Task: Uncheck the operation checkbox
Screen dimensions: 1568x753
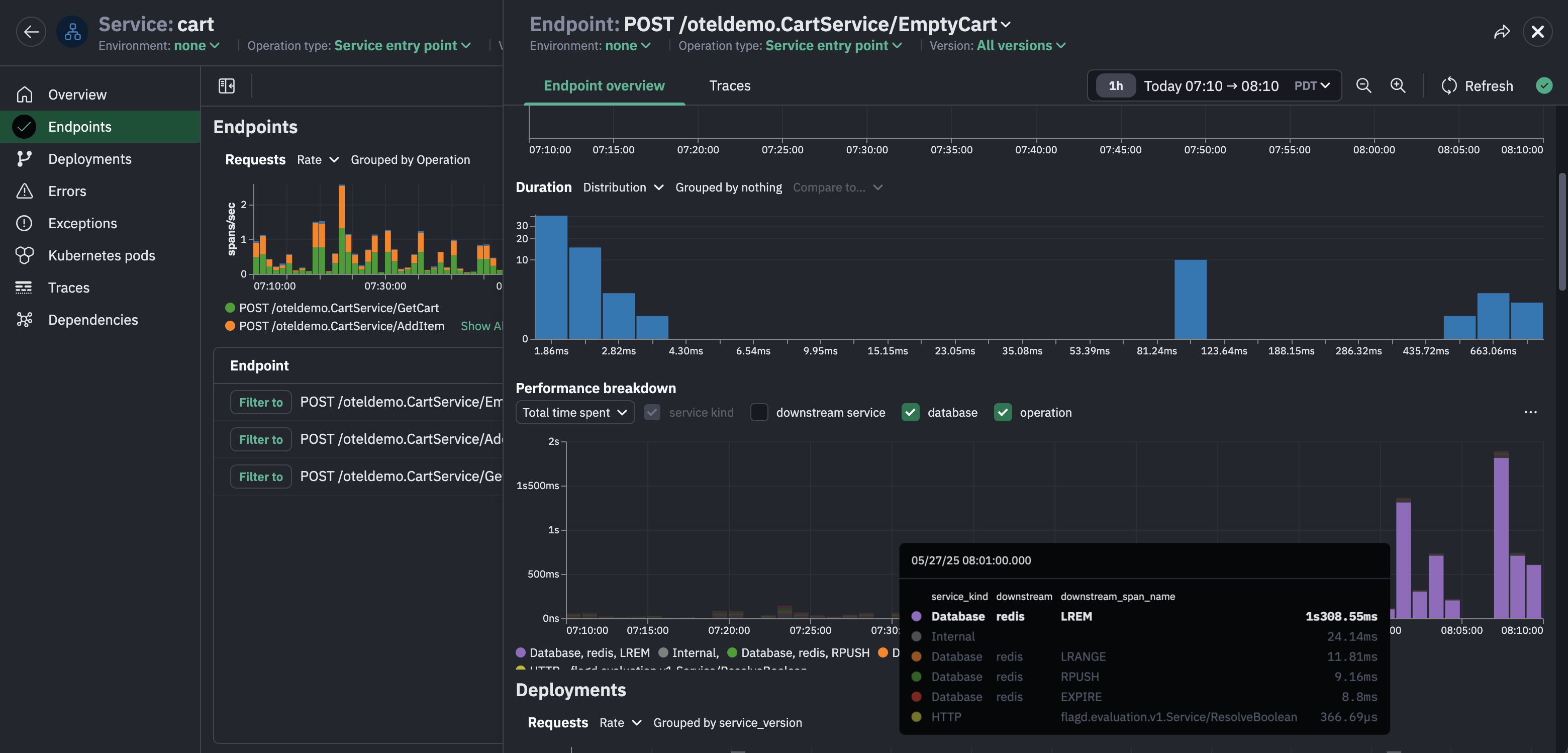Action: [1003, 412]
